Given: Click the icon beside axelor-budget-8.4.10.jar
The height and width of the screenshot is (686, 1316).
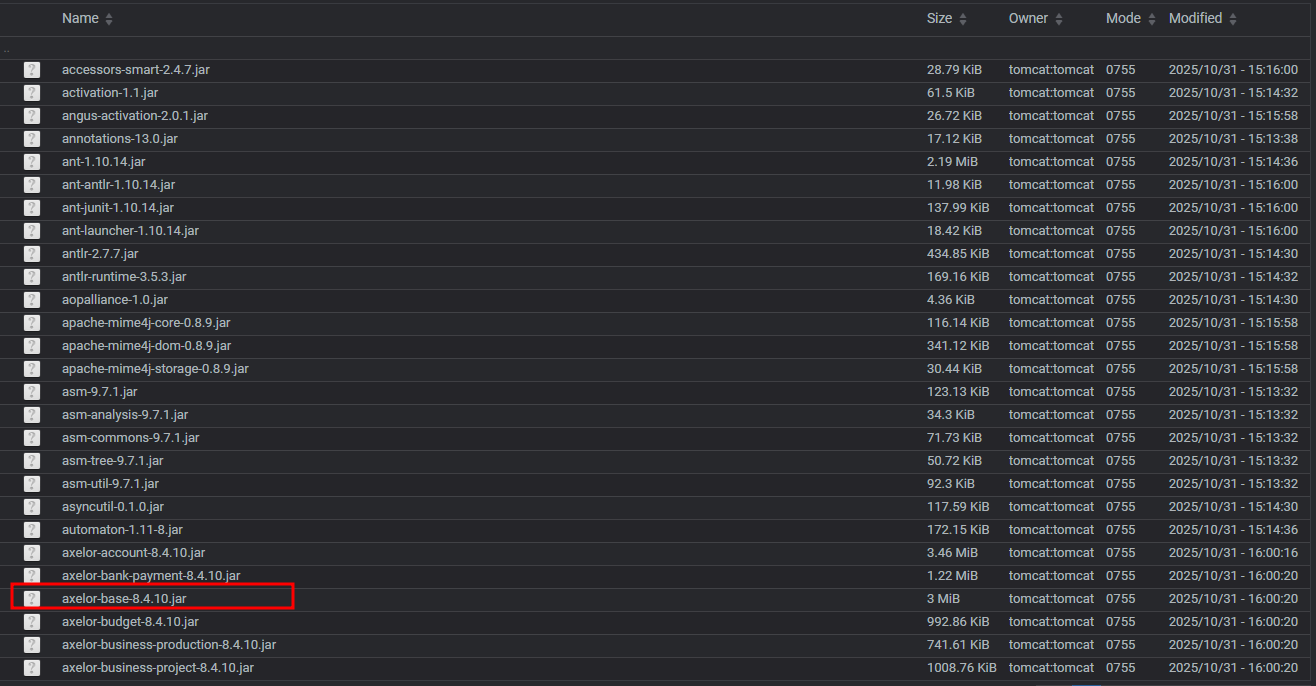Looking at the screenshot, I should pos(32,622).
